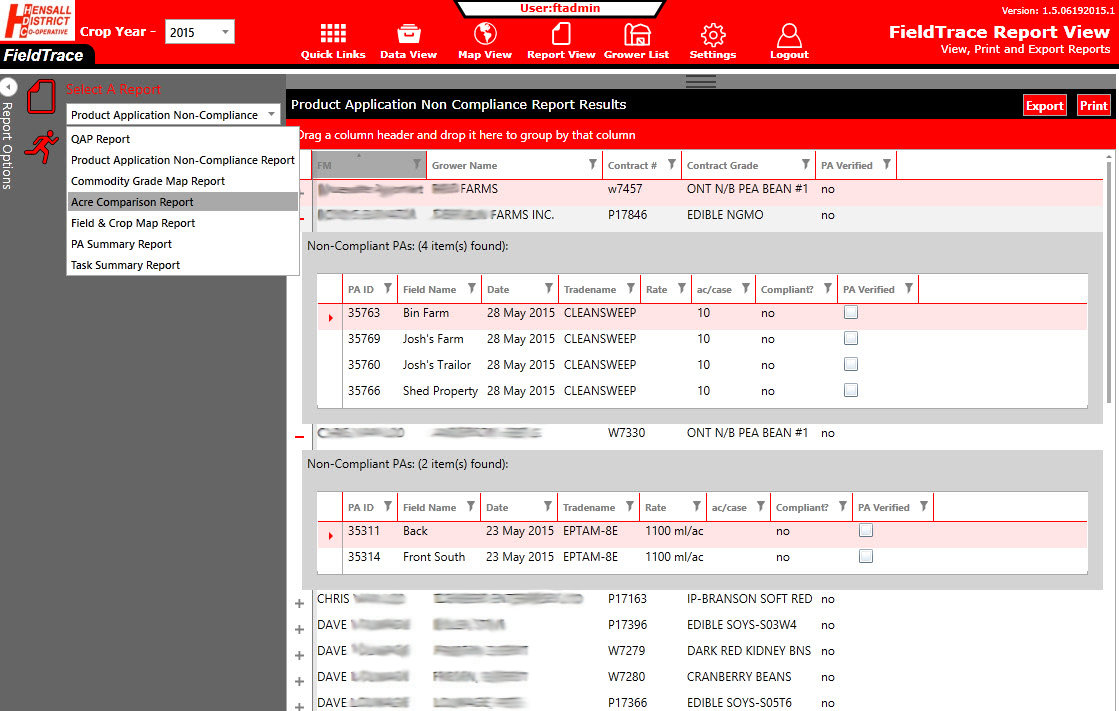Collapse the Report Options panel arrow
This screenshot has height=711, width=1119.
point(8,87)
